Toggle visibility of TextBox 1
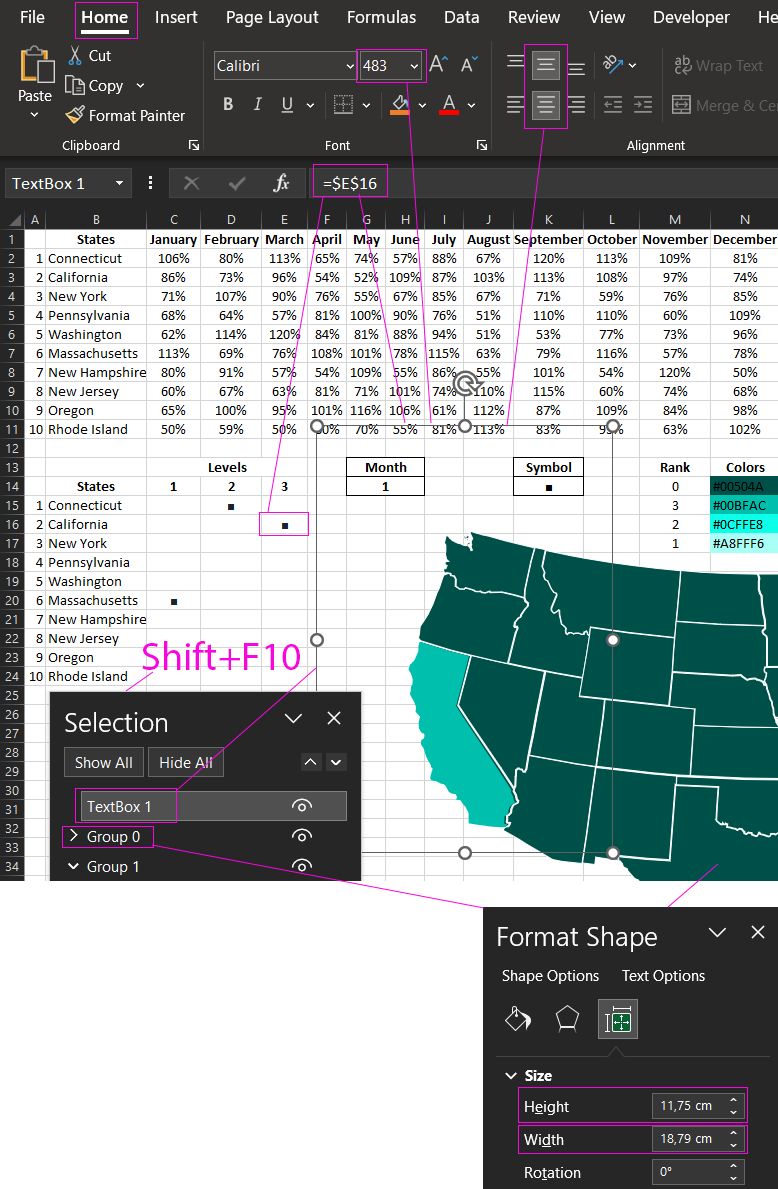The image size is (778, 1189). point(300,806)
